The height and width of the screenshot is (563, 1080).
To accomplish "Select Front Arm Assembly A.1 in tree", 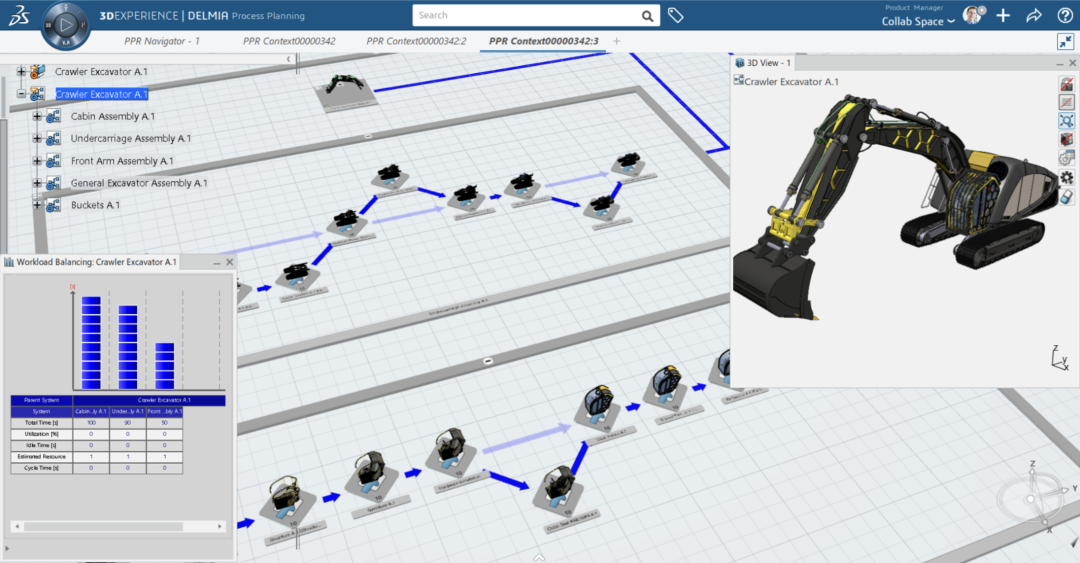I will 121,161.
